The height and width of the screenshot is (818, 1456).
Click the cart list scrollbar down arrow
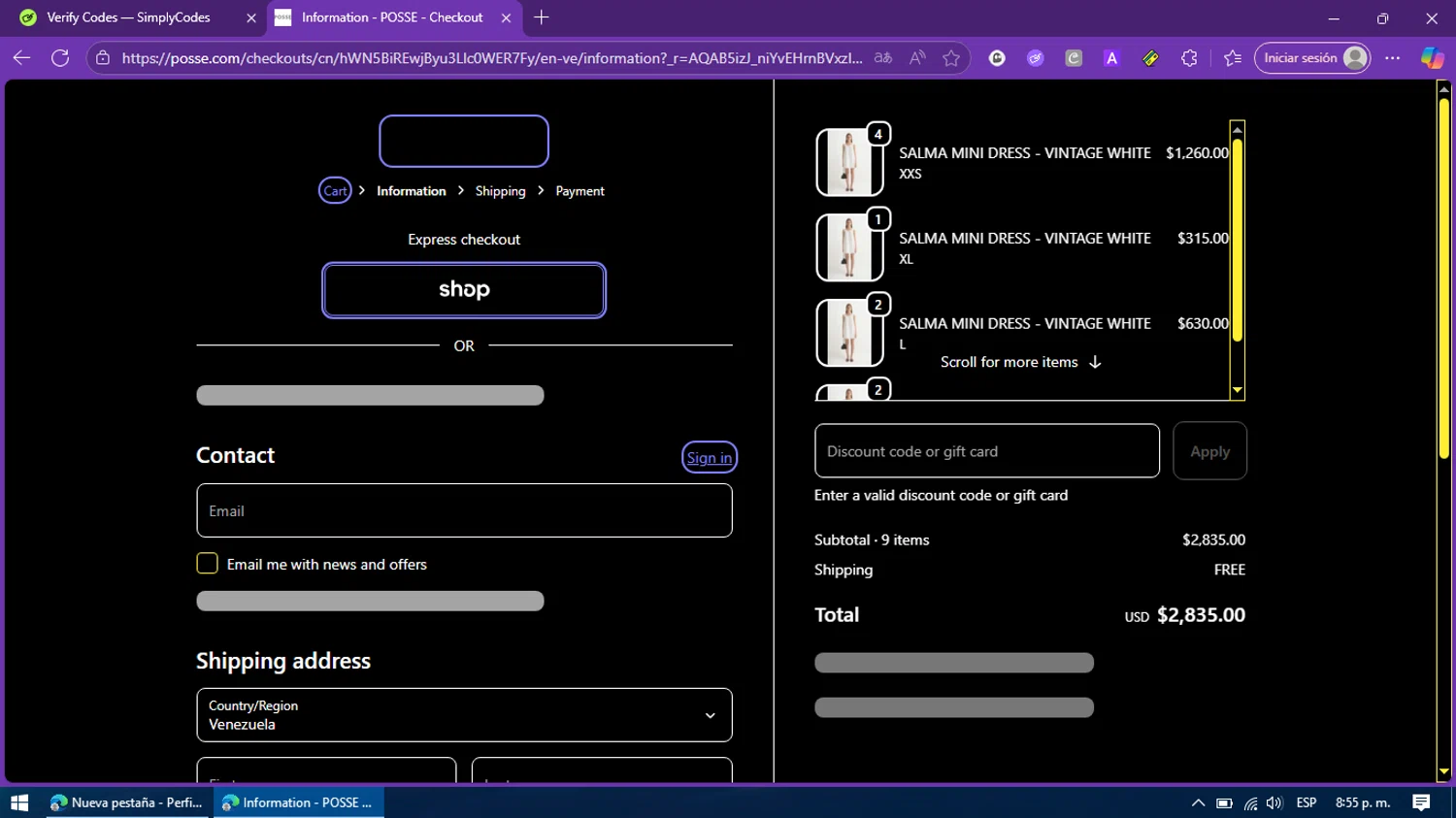(1238, 391)
